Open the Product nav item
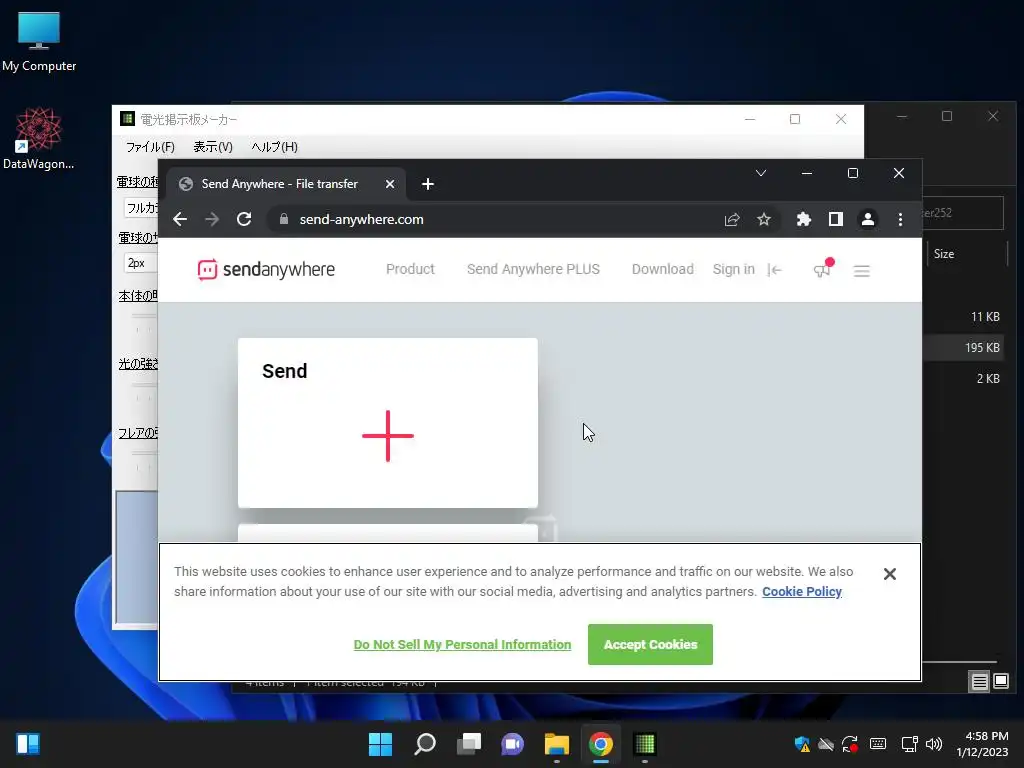The height and width of the screenshot is (768, 1024). click(410, 269)
